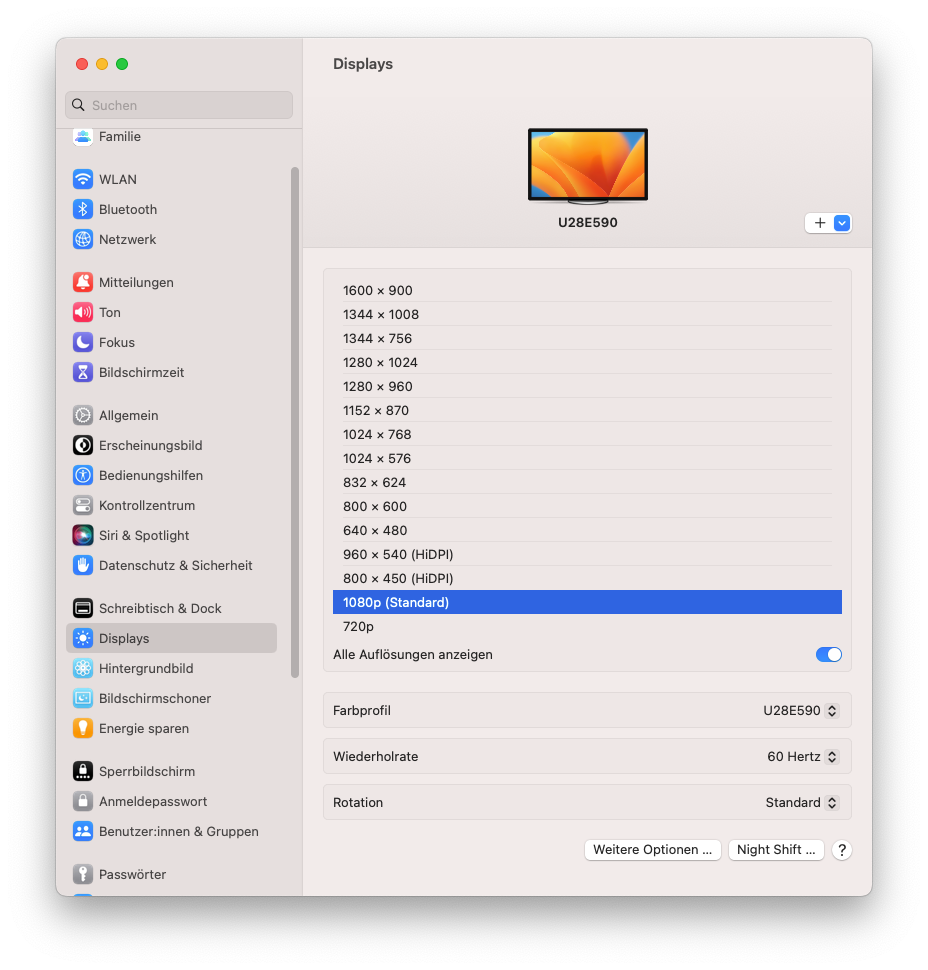
Task: Select 960 × 540 (HiDPI) resolution
Action: click(x=587, y=554)
